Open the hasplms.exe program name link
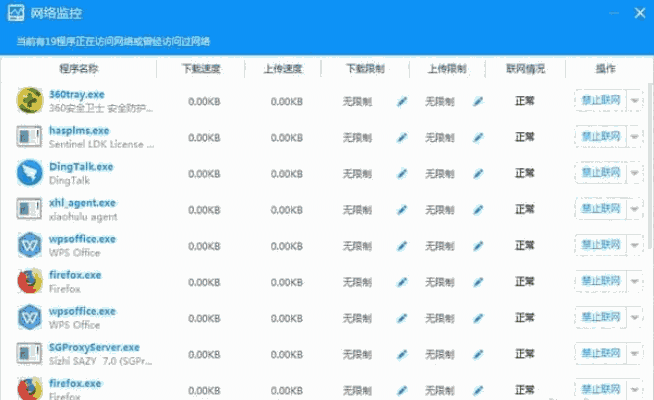 (79, 131)
